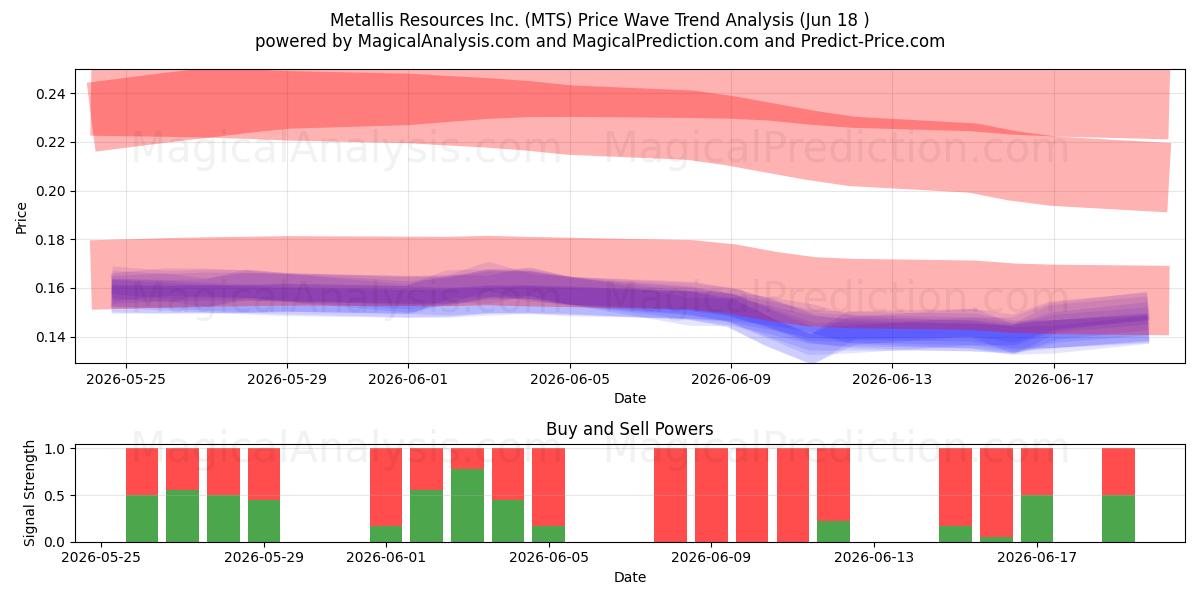Screen dimensions: 1200x600
Task: Click the 0.22 price tick label
Action: pyautogui.click(x=50, y=142)
